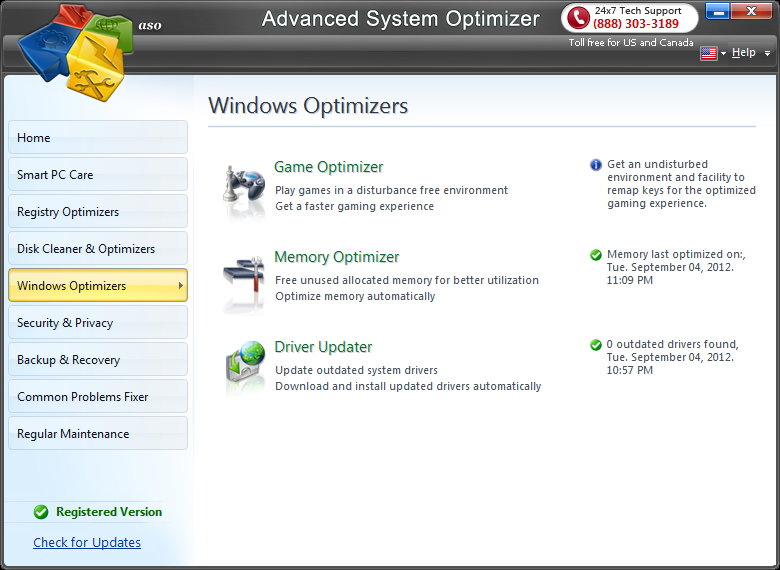The height and width of the screenshot is (570, 780).
Task: Go to Backup & Recovery
Action: pos(98,360)
